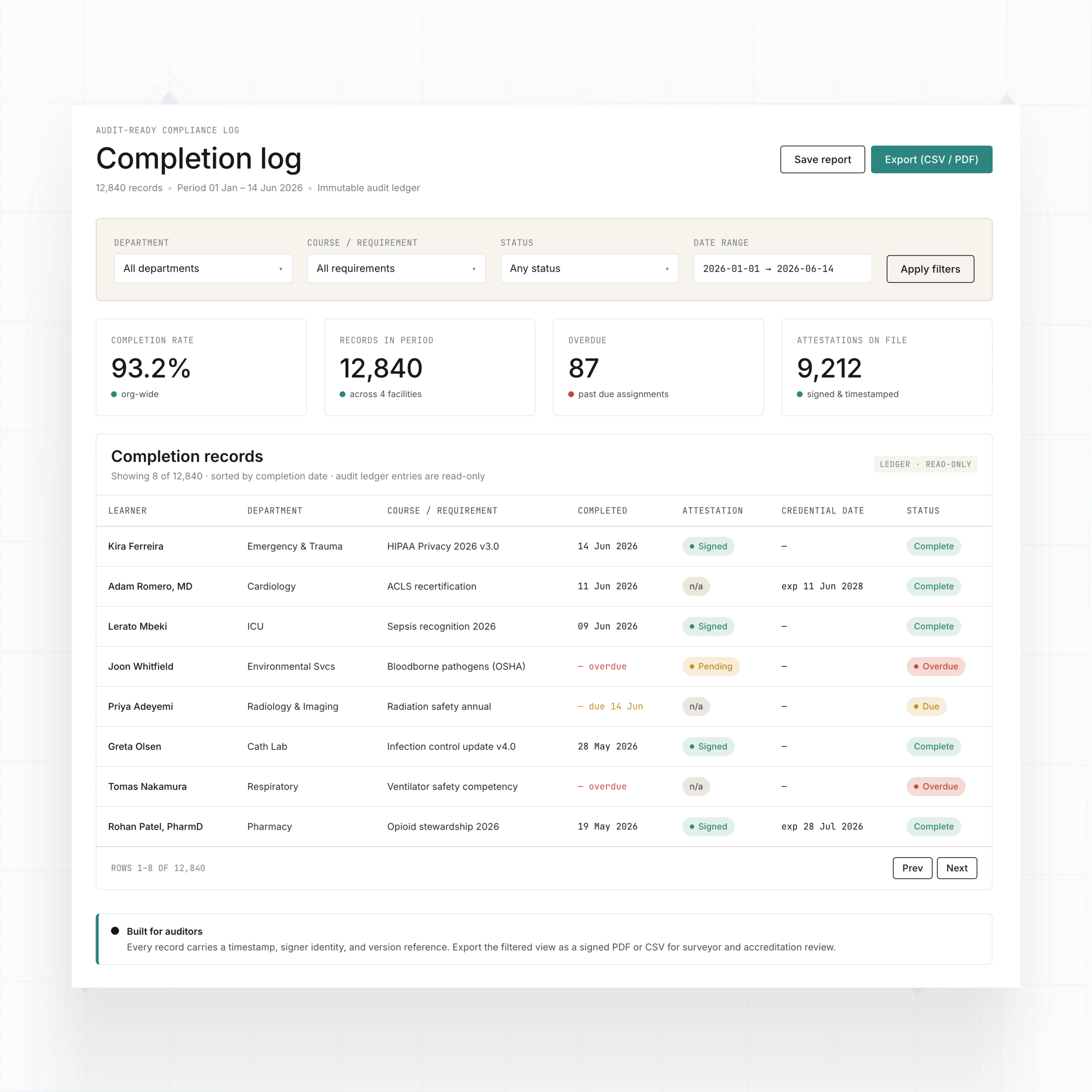Select learner Kira Ferreira

coord(136,547)
